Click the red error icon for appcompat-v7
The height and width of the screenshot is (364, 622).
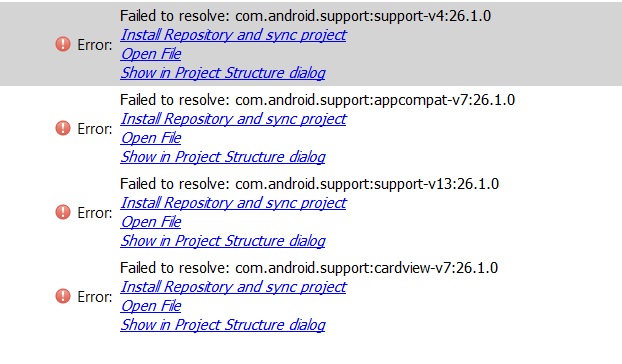[63, 128]
